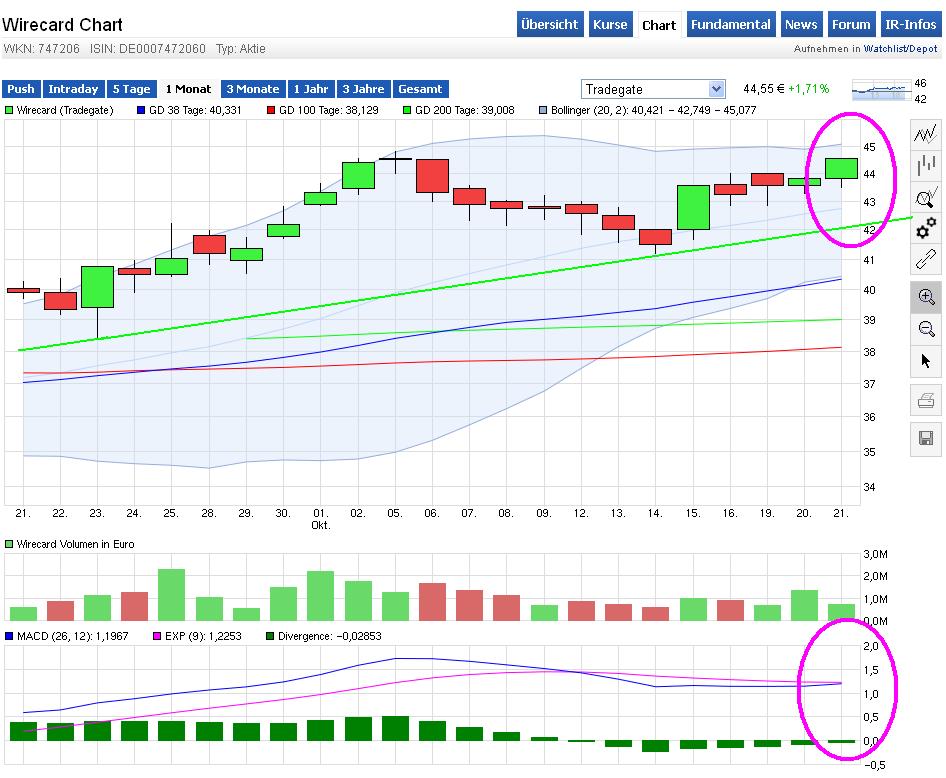The height and width of the screenshot is (778, 946).
Task: Open the IR-Infos tab
Action: (910, 24)
